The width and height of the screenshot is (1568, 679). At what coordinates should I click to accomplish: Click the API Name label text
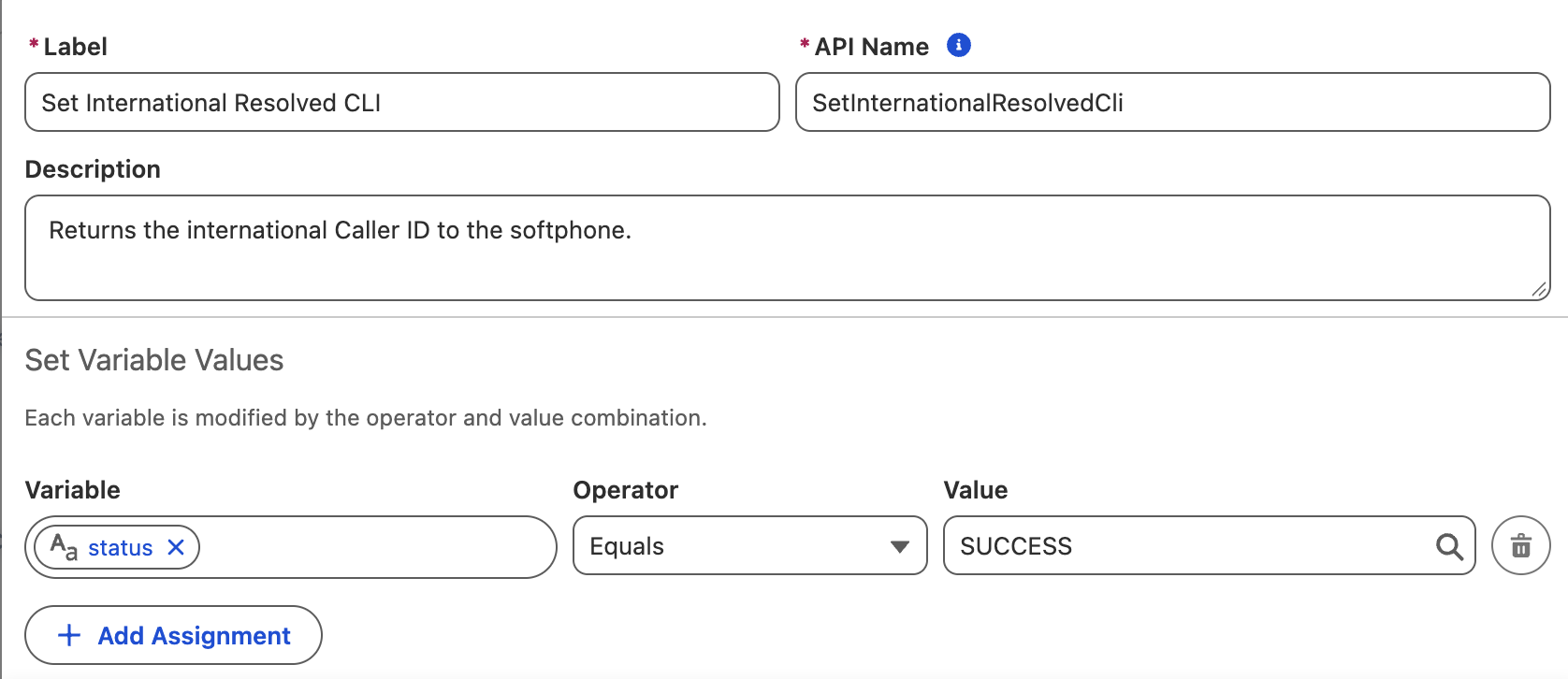click(x=872, y=47)
